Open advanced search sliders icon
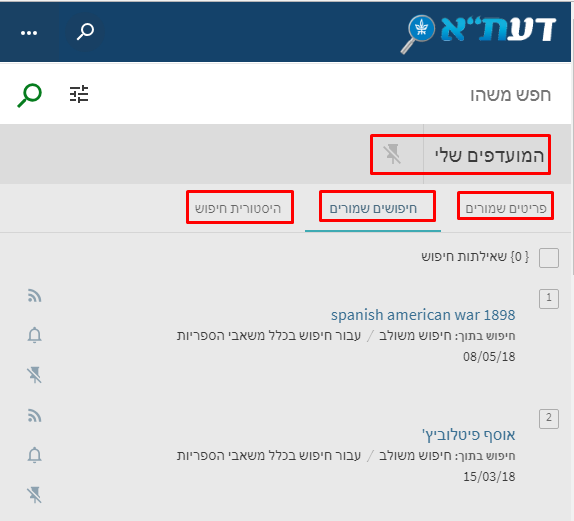 pos(79,94)
